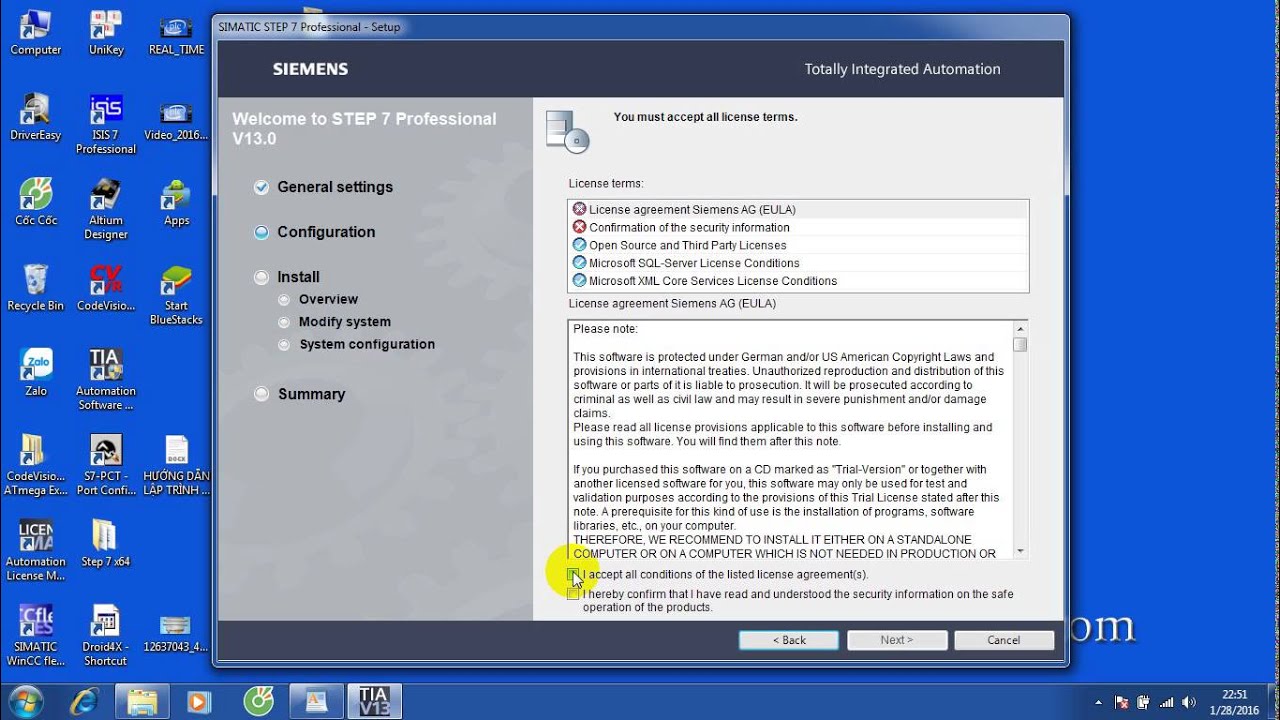This screenshot has height=720, width=1280.
Task: Select SIMATIC WinCC flexible desktop icon
Action: (x=35, y=635)
